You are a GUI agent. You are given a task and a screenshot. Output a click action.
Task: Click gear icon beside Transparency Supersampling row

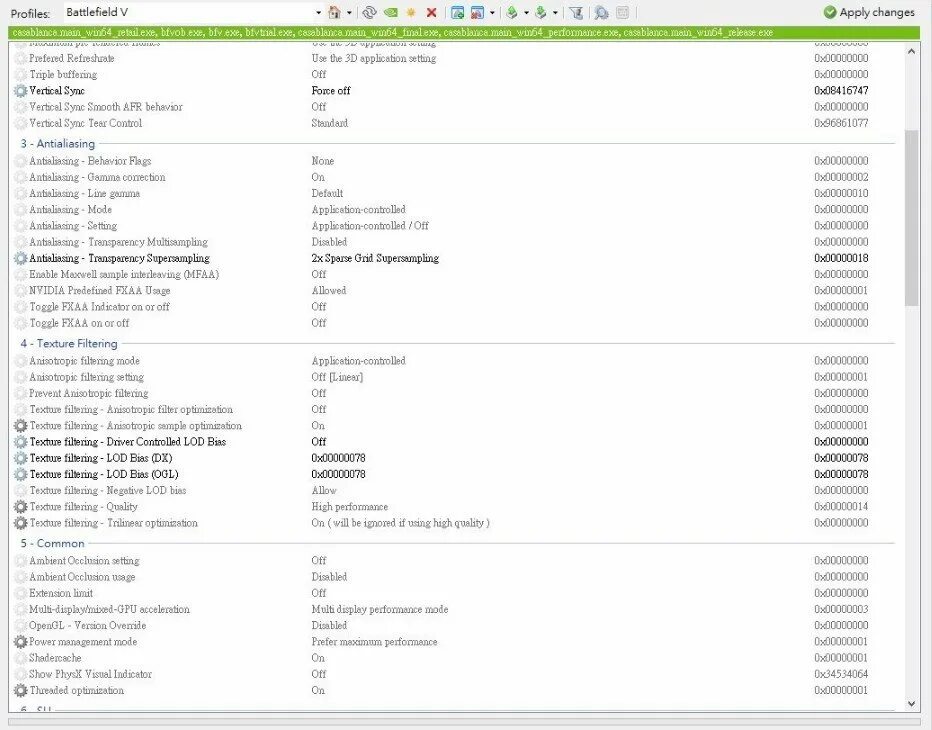pyautogui.click(x=21, y=258)
